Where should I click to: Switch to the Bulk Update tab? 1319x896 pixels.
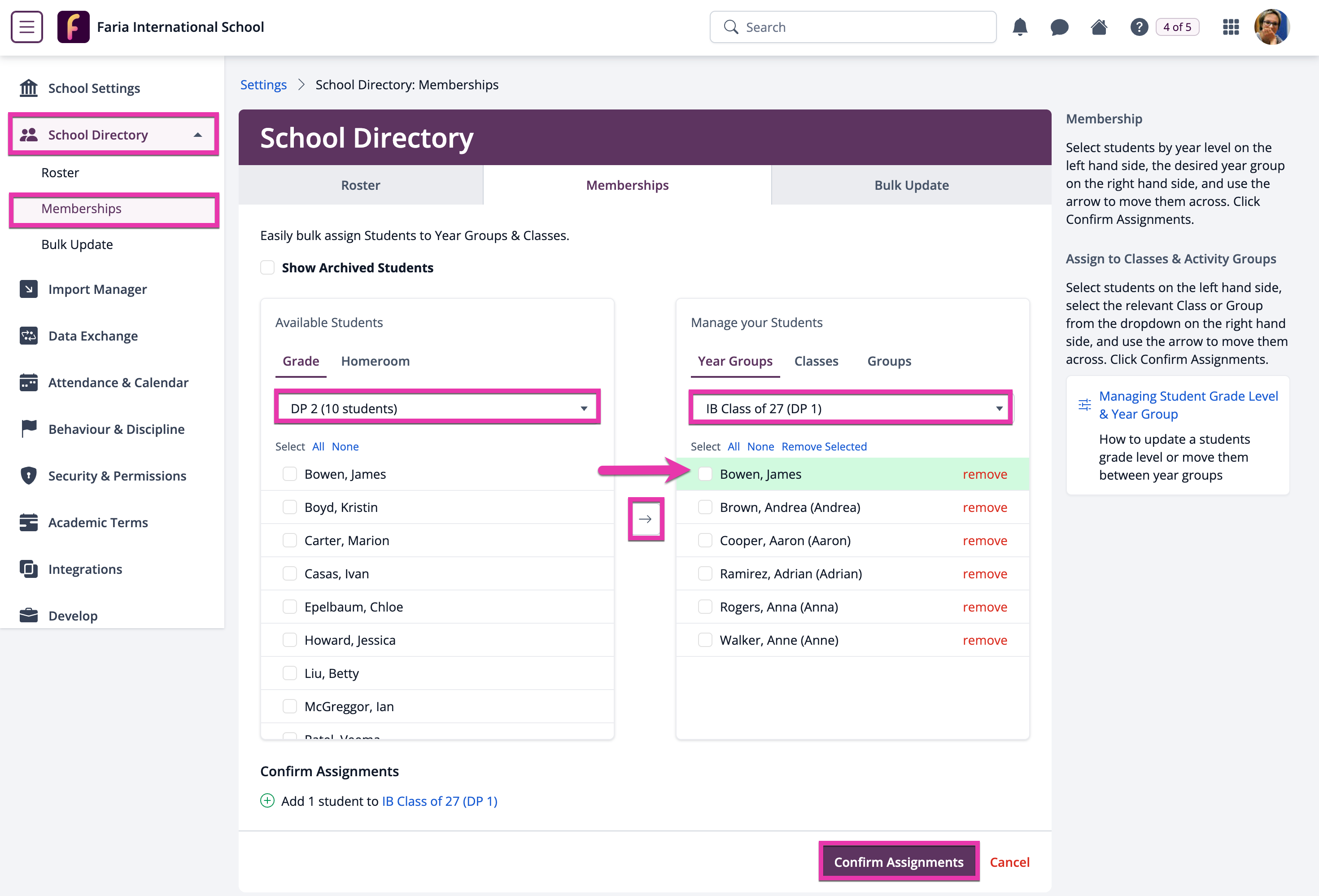pos(911,185)
